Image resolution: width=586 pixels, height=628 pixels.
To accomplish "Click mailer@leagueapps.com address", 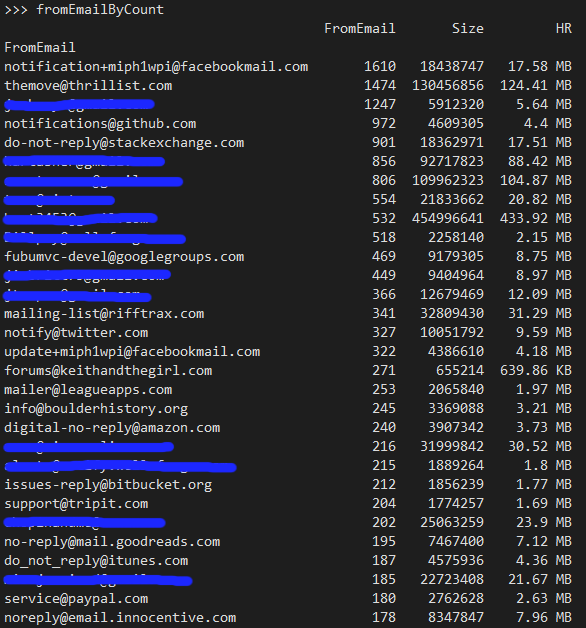I will [x=88, y=390].
